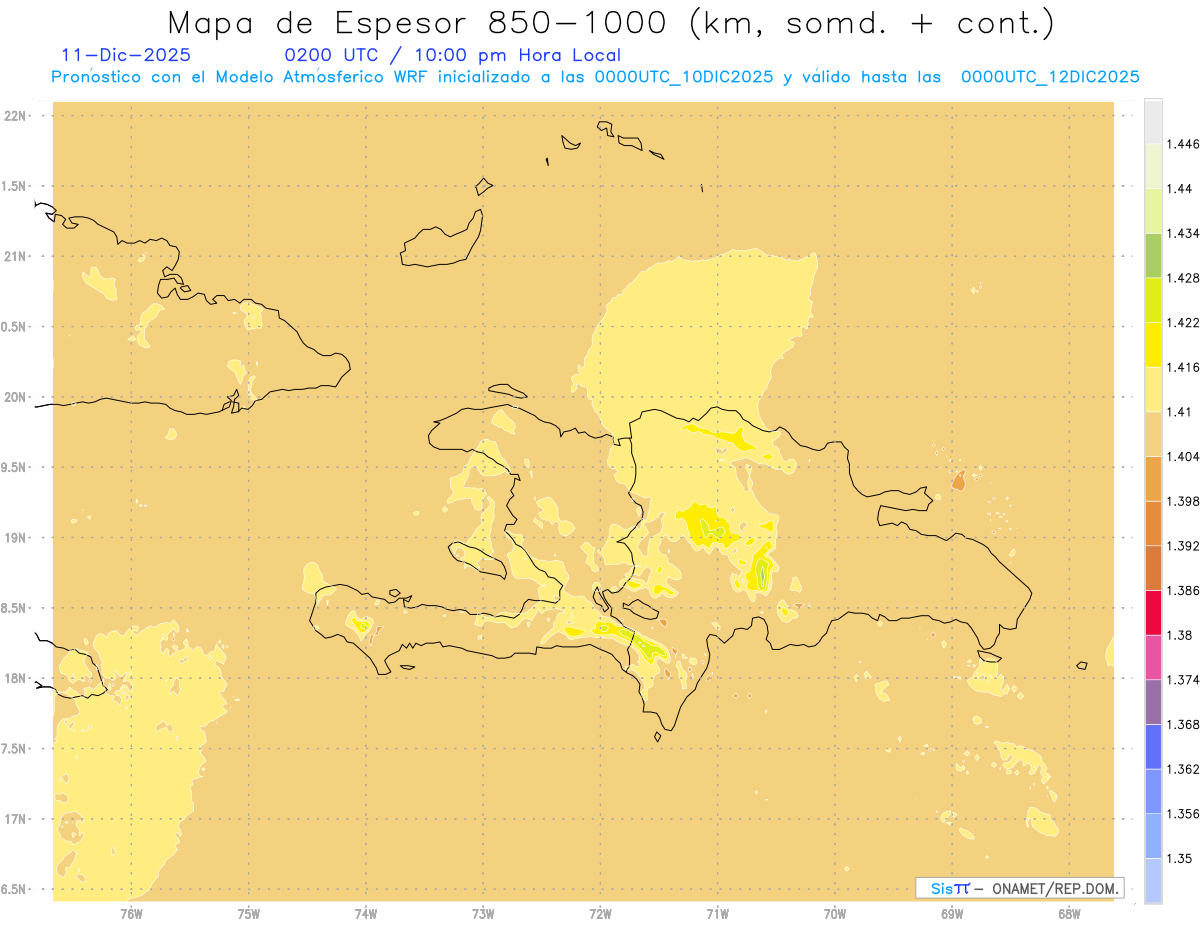
Task: Click the latitude label '19N'
Action: point(15,537)
